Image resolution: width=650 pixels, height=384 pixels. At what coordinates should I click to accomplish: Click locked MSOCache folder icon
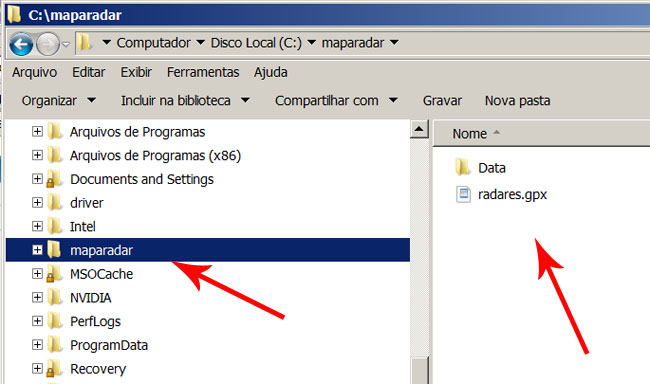point(55,274)
